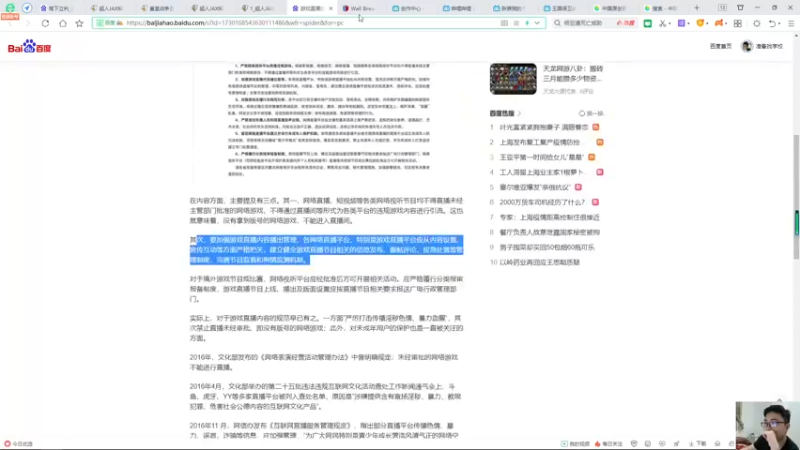Screen dimensions: 800x450
Task: Open hot item 上海发布复工复产疫情防控
Action: click(x=540, y=142)
